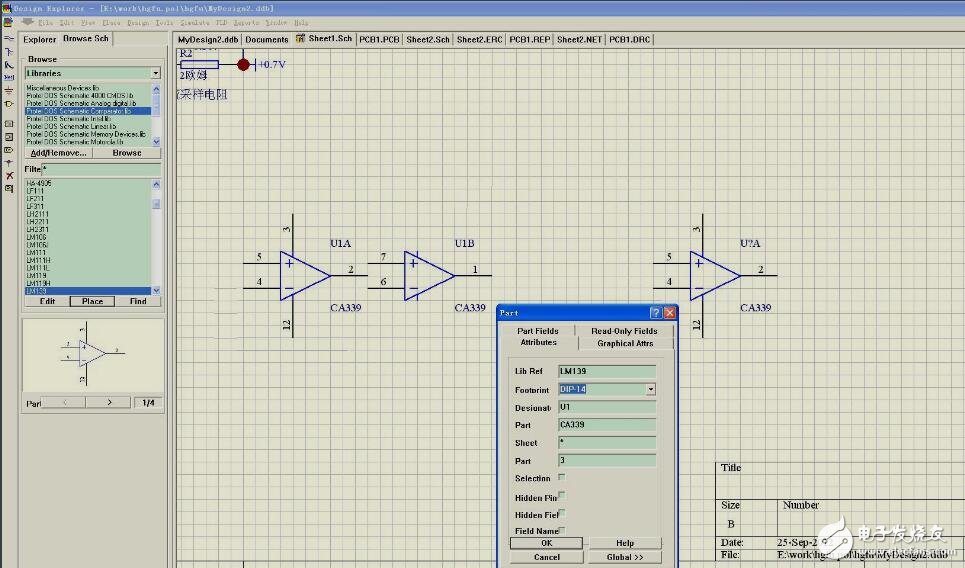Open the Footprint DIP-14 dropdown
This screenshot has width=965, height=568.
click(650, 389)
